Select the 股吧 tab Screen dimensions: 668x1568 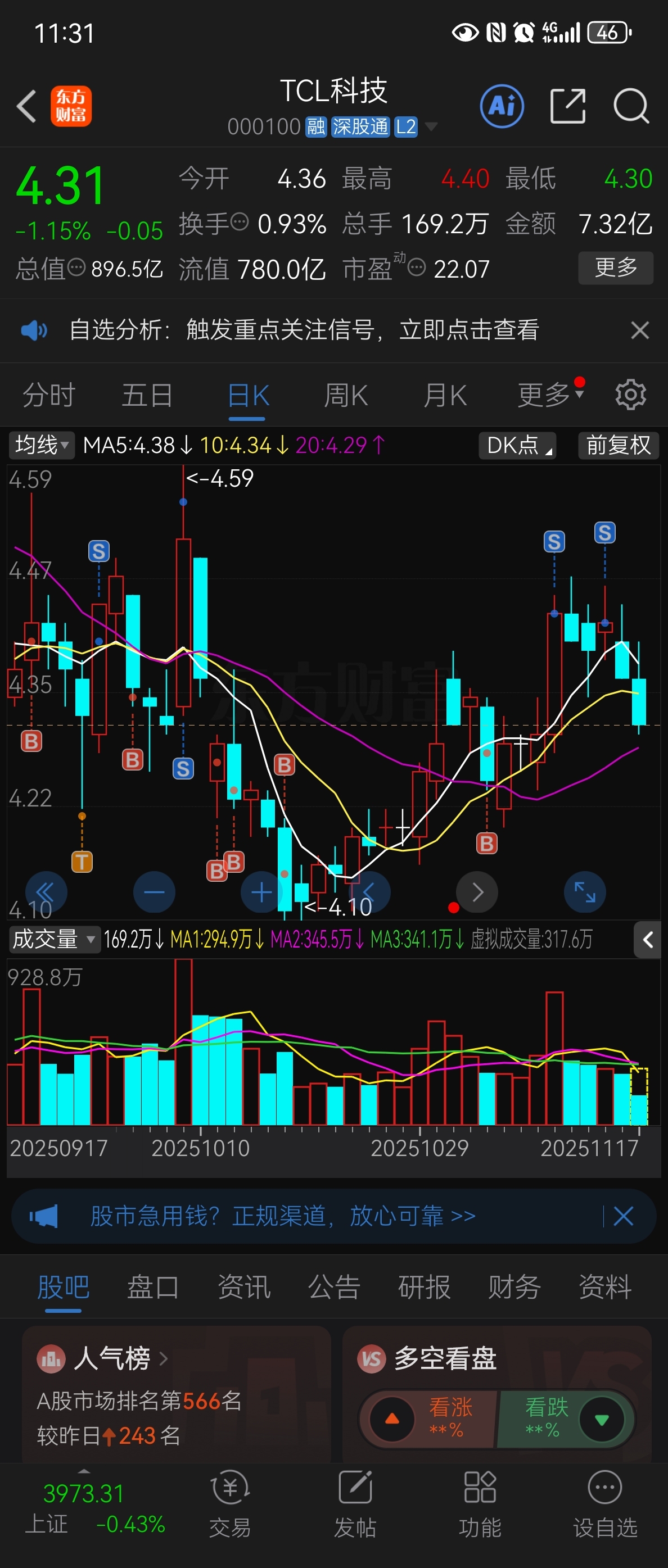64,1287
